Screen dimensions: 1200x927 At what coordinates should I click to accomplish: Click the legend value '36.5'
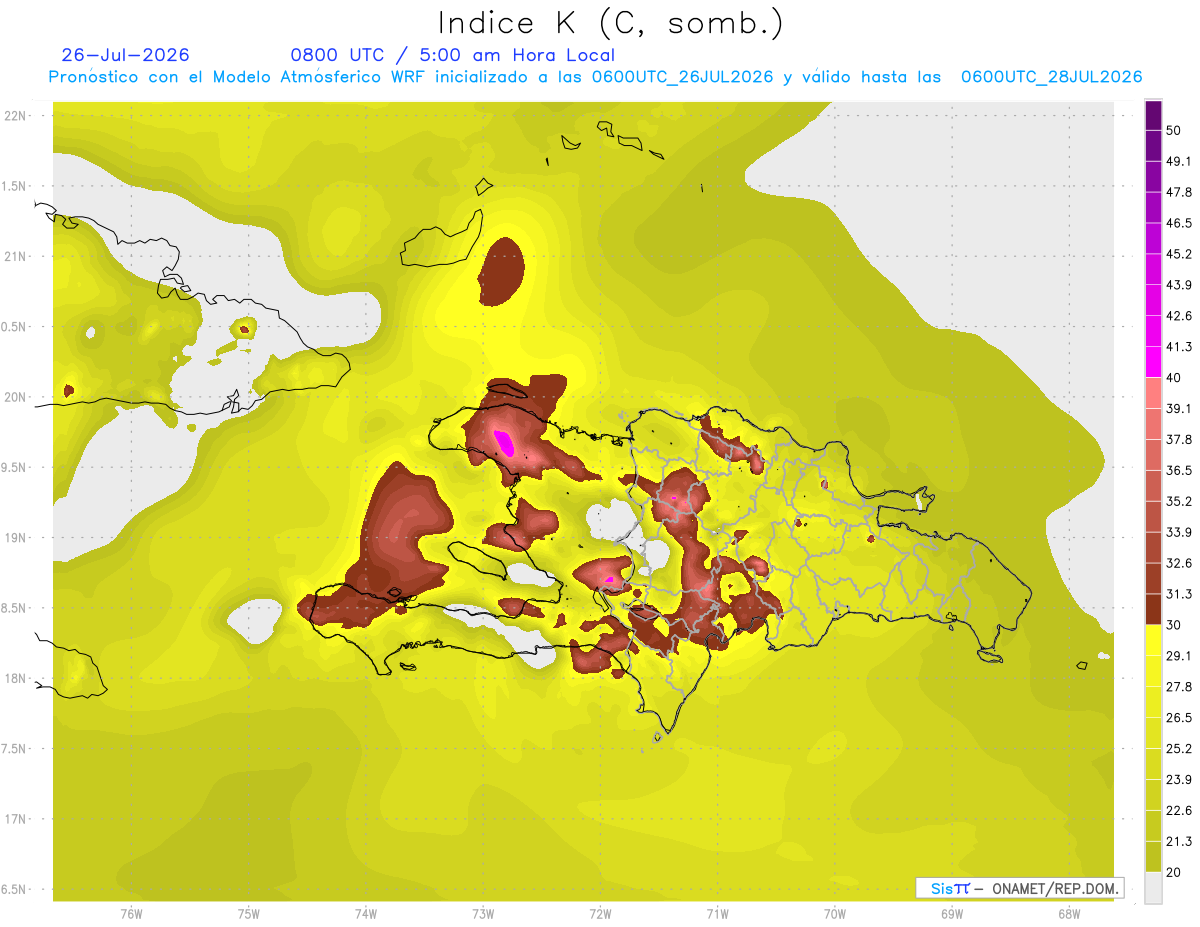pos(1178,470)
